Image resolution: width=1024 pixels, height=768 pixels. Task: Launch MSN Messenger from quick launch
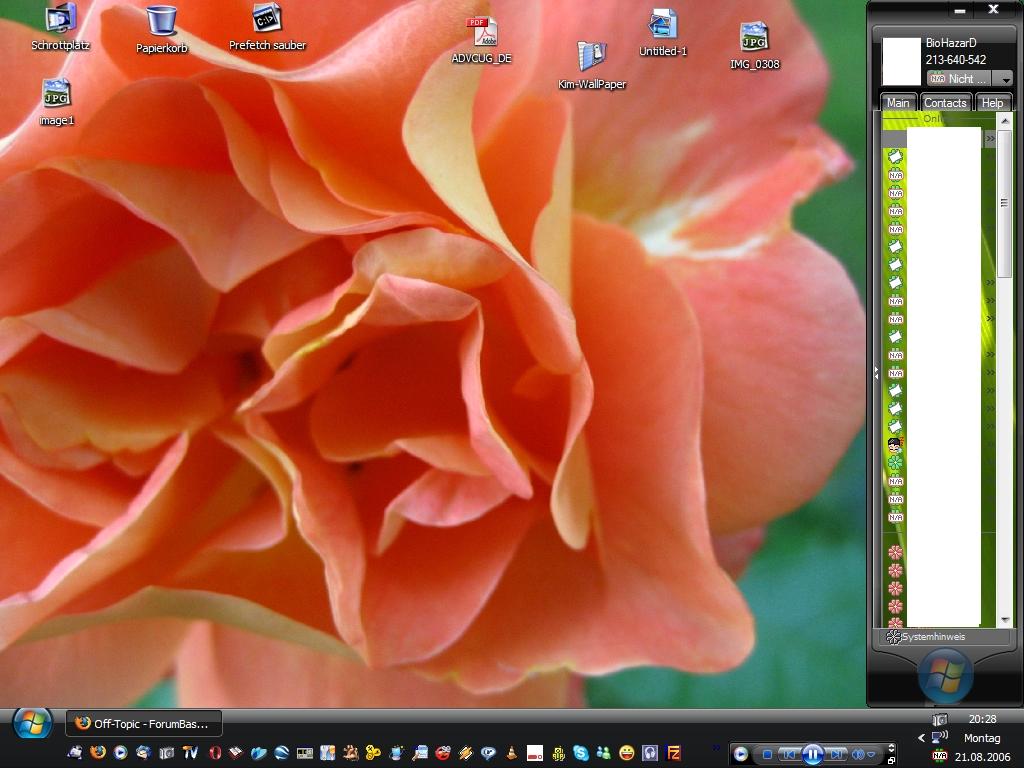[604, 752]
